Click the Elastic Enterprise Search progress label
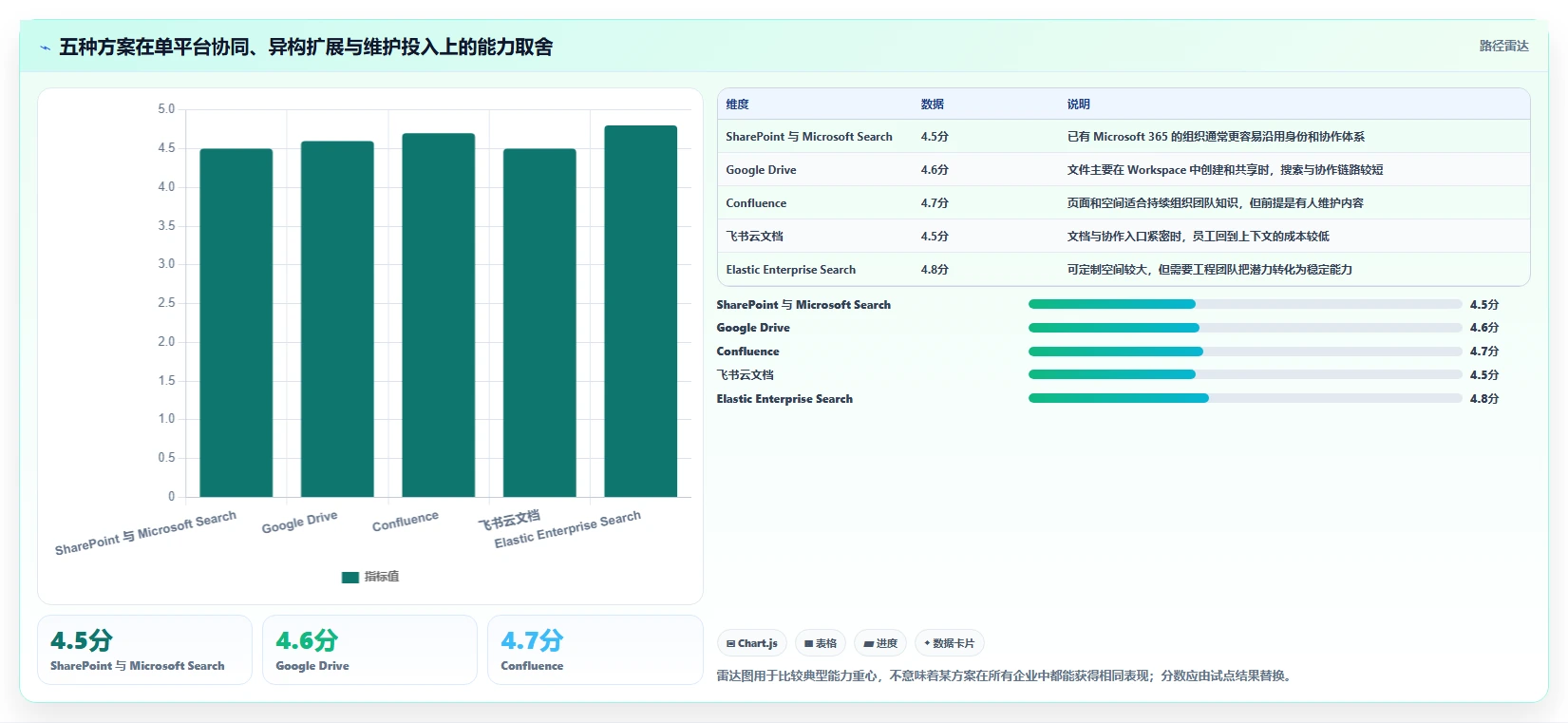This screenshot has height=723, width=1568. coord(784,399)
